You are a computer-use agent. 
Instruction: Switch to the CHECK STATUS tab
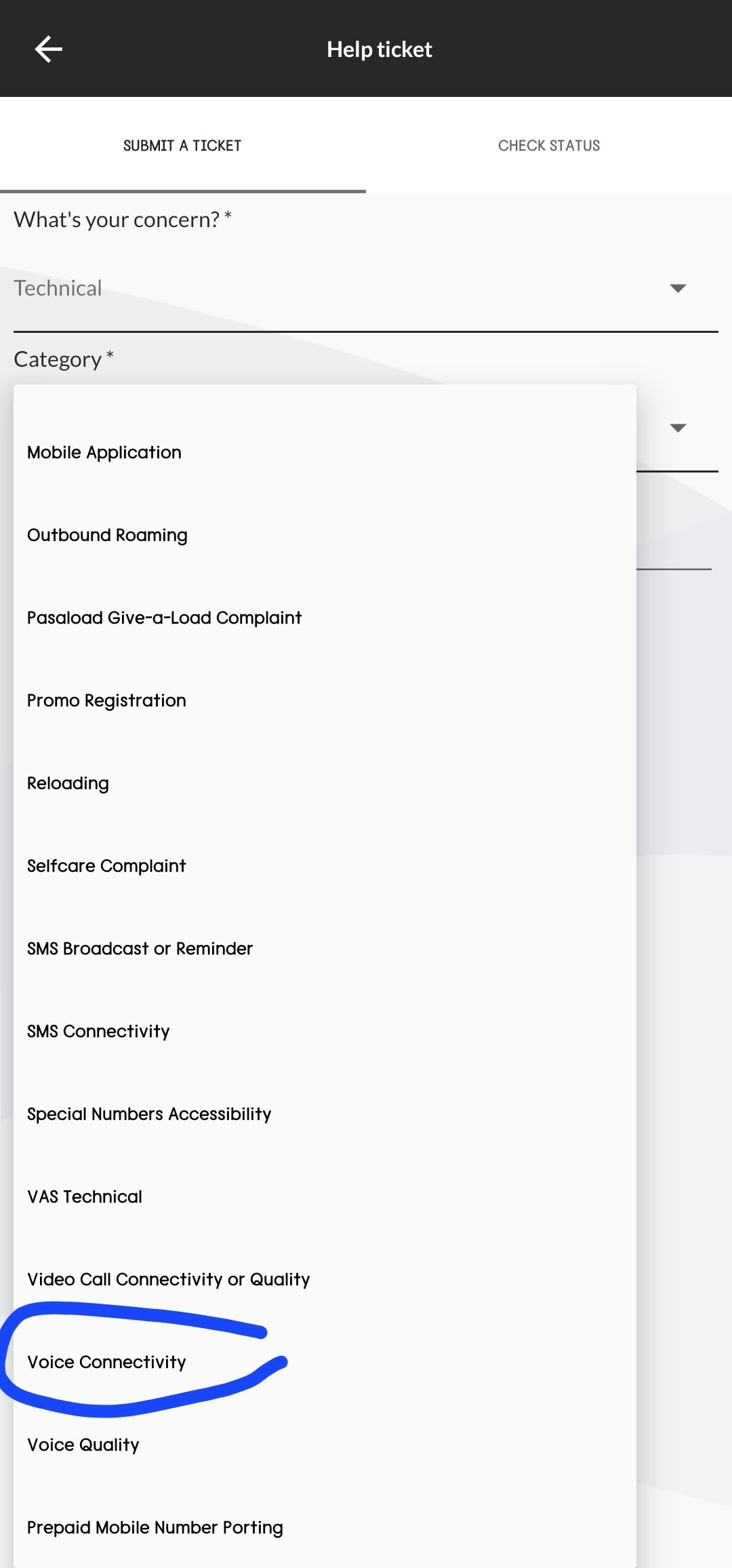[549, 145]
